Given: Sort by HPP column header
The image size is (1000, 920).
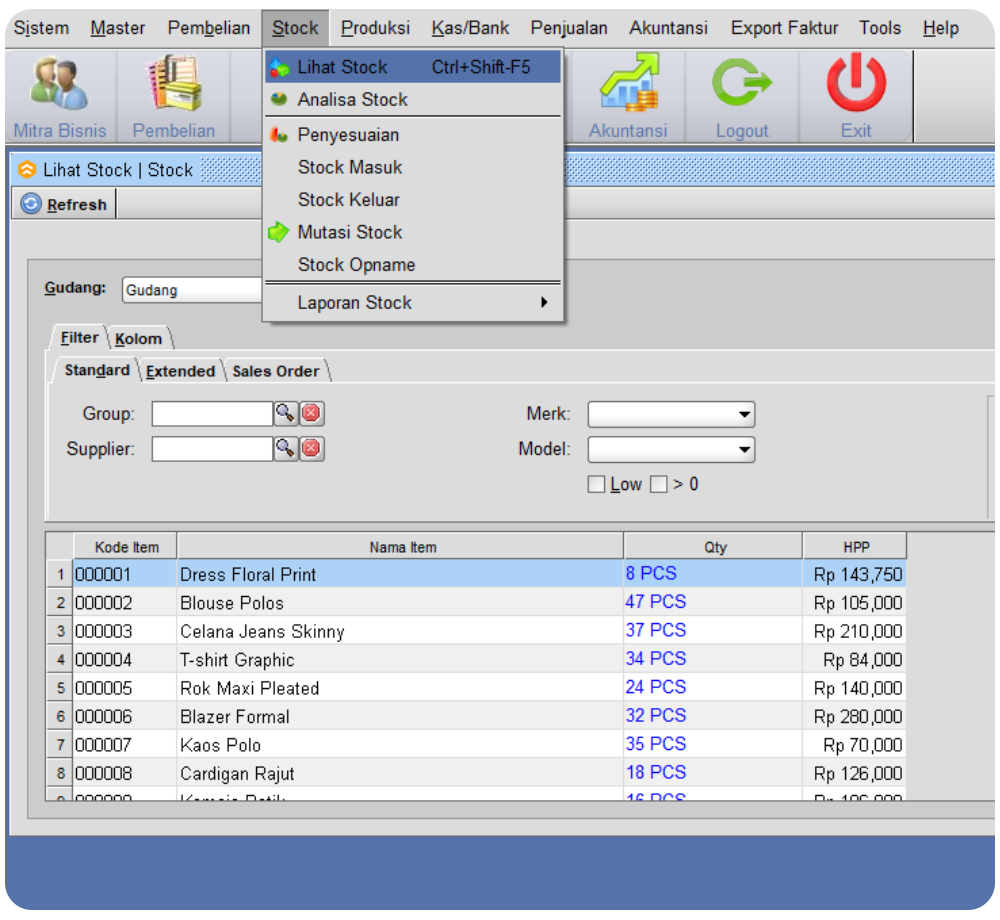Looking at the screenshot, I should [855, 547].
